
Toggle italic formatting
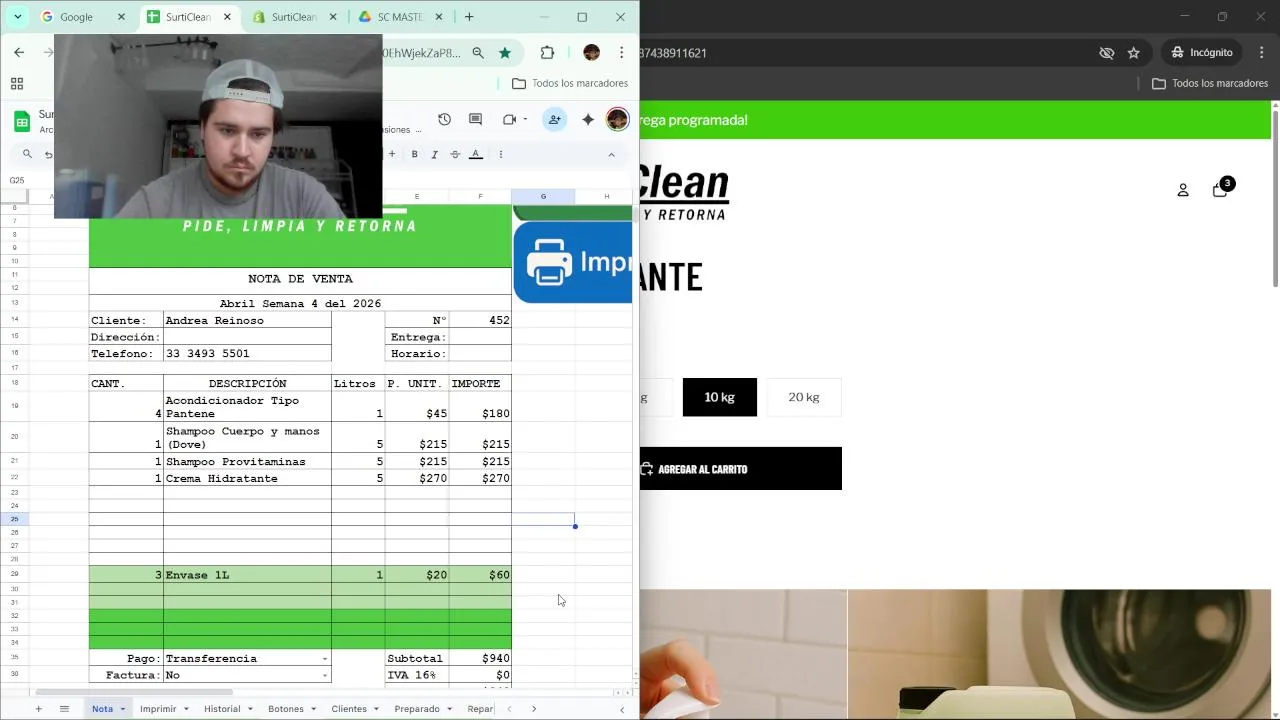434,154
